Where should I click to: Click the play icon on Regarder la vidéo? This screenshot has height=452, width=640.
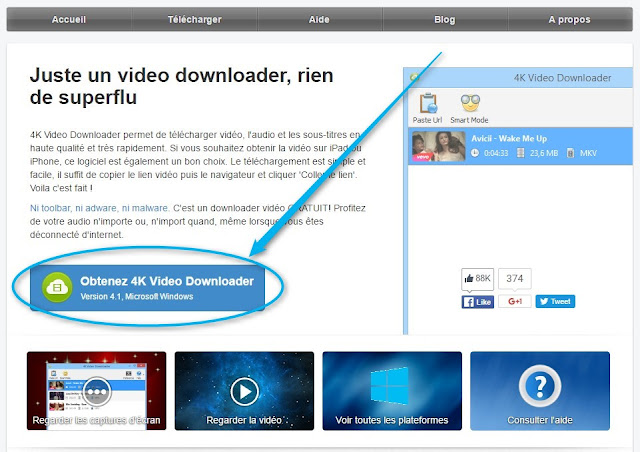(244, 391)
